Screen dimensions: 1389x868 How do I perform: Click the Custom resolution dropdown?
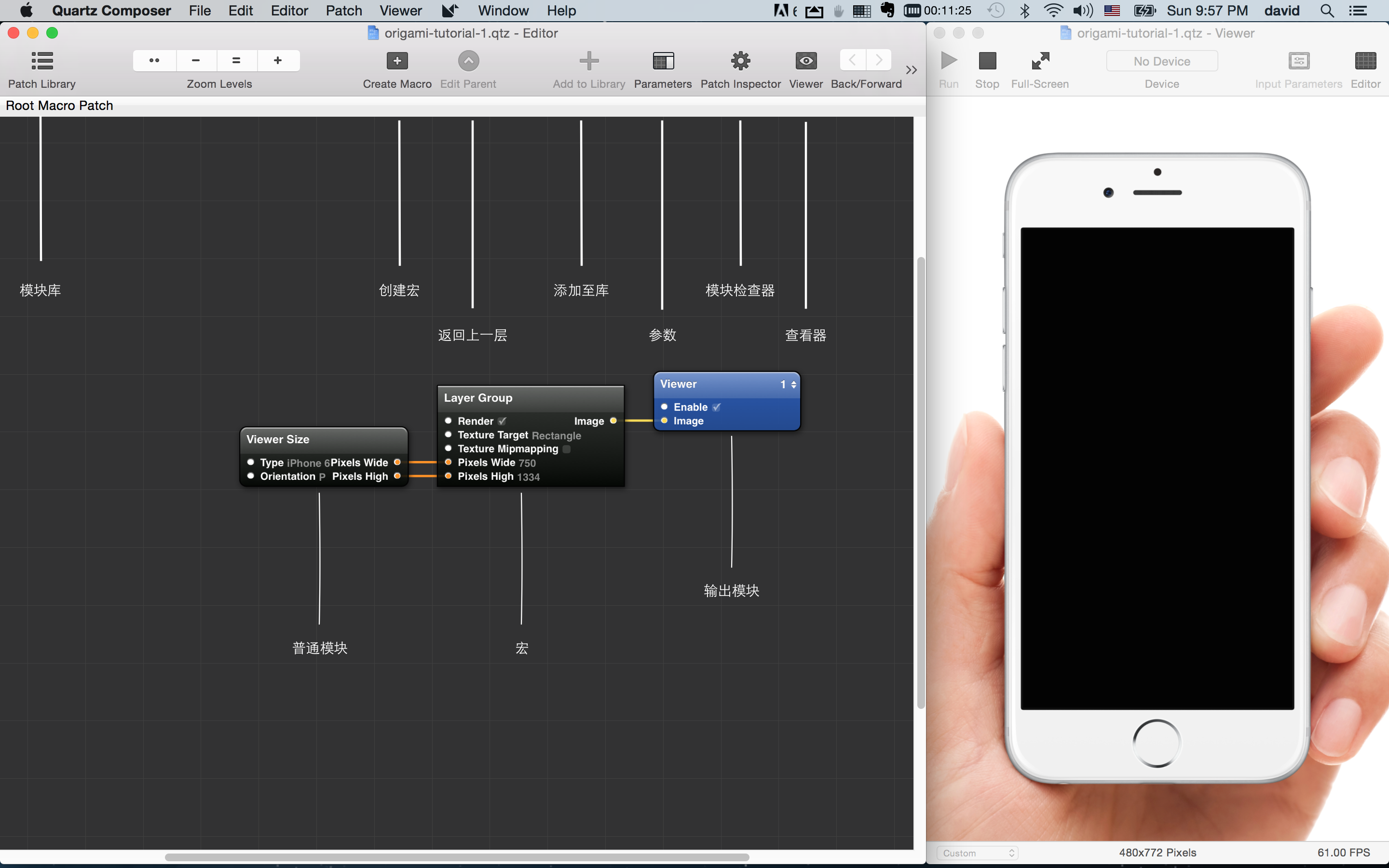click(x=980, y=853)
